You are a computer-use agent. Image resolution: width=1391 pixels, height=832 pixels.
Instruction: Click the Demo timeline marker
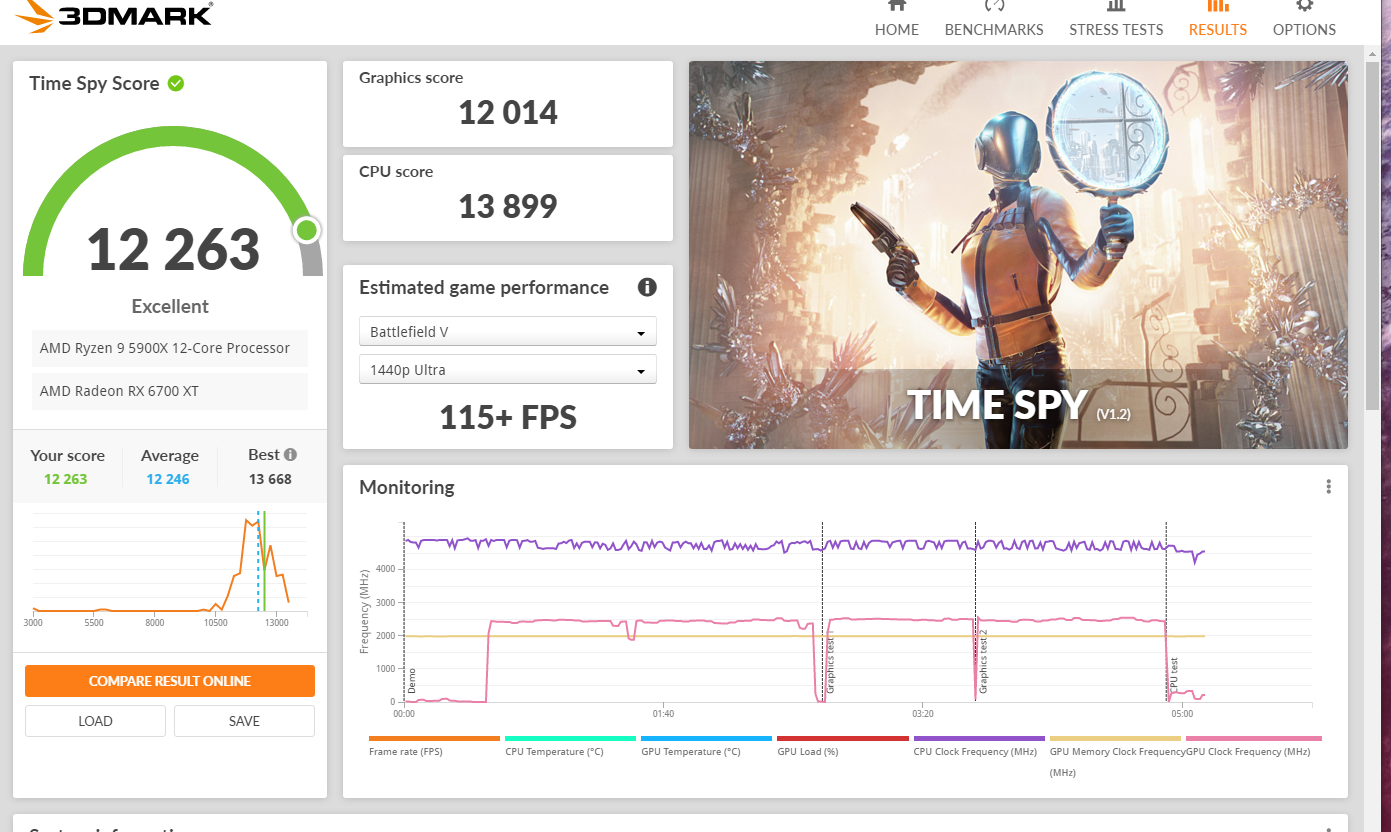411,681
